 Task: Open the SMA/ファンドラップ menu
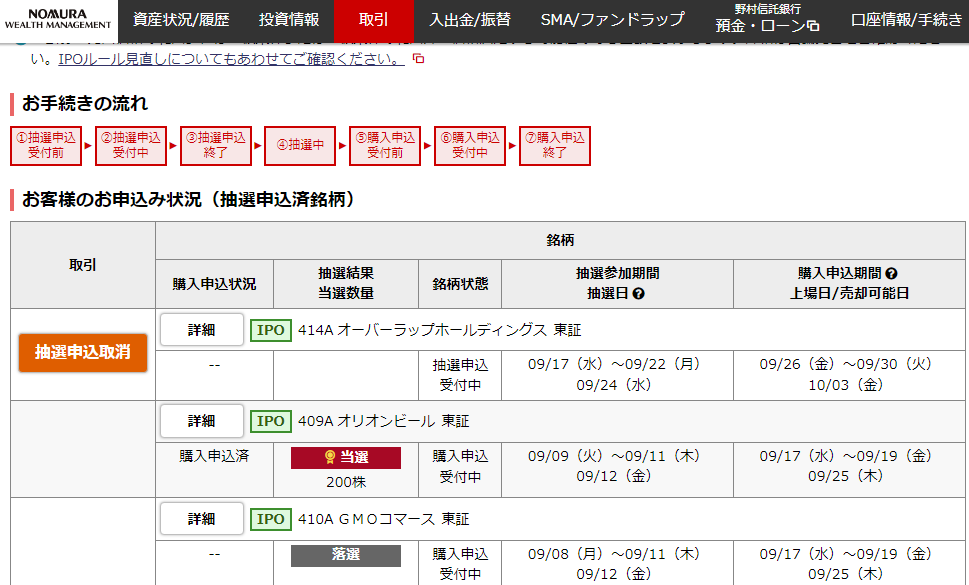[x=612, y=20]
